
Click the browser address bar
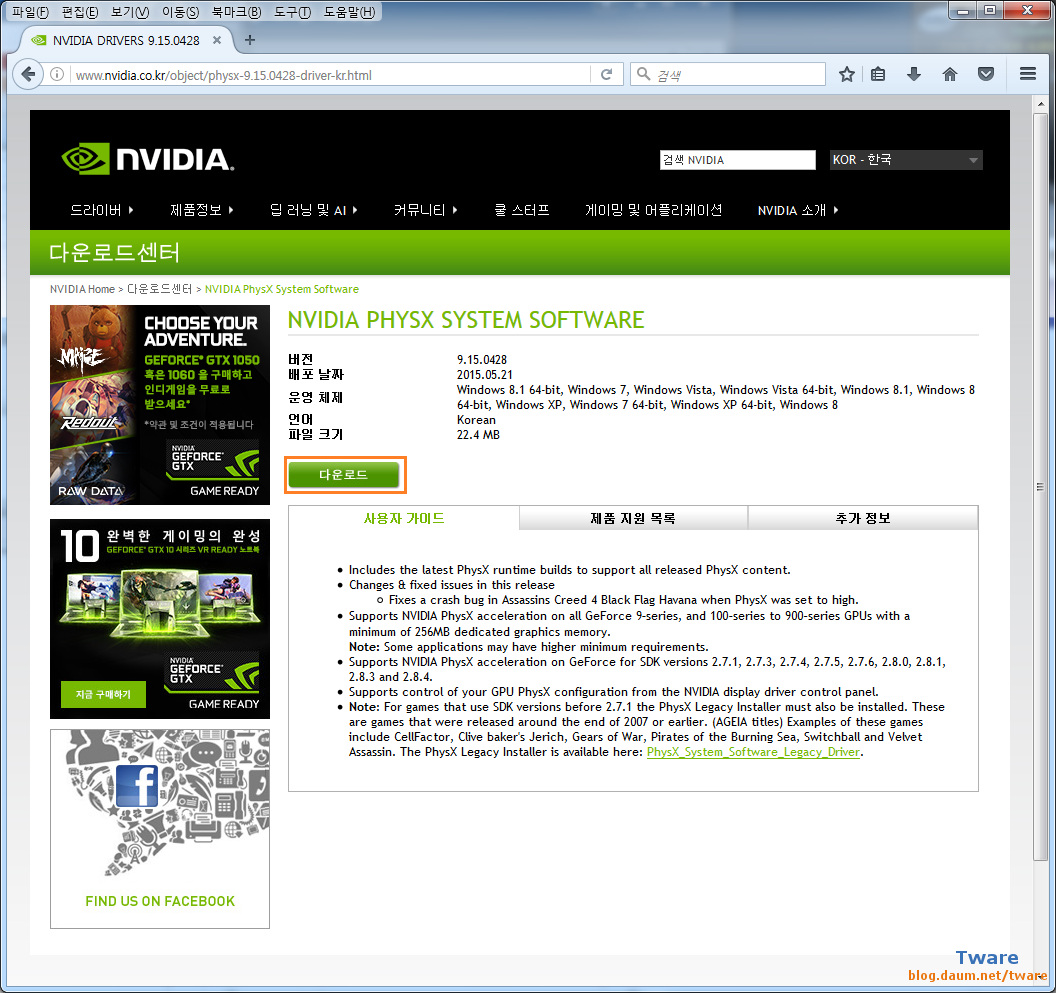tap(330, 75)
